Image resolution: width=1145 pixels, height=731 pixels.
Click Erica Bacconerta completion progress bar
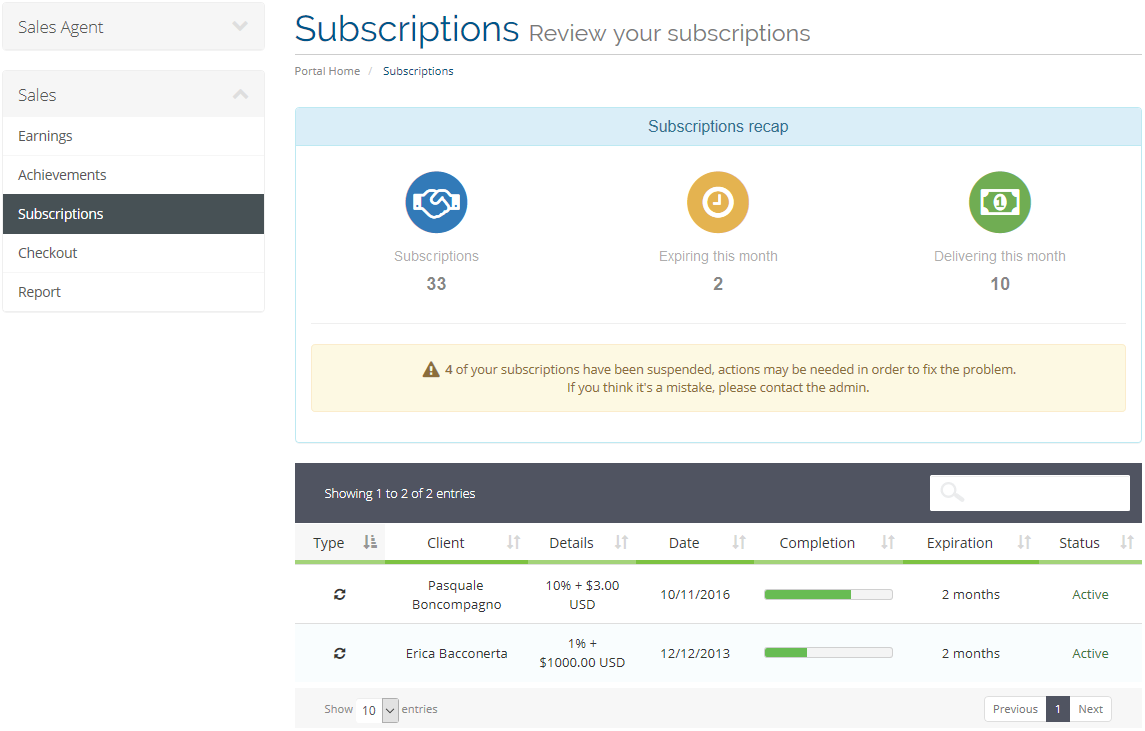pyautogui.click(x=828, y=653)
